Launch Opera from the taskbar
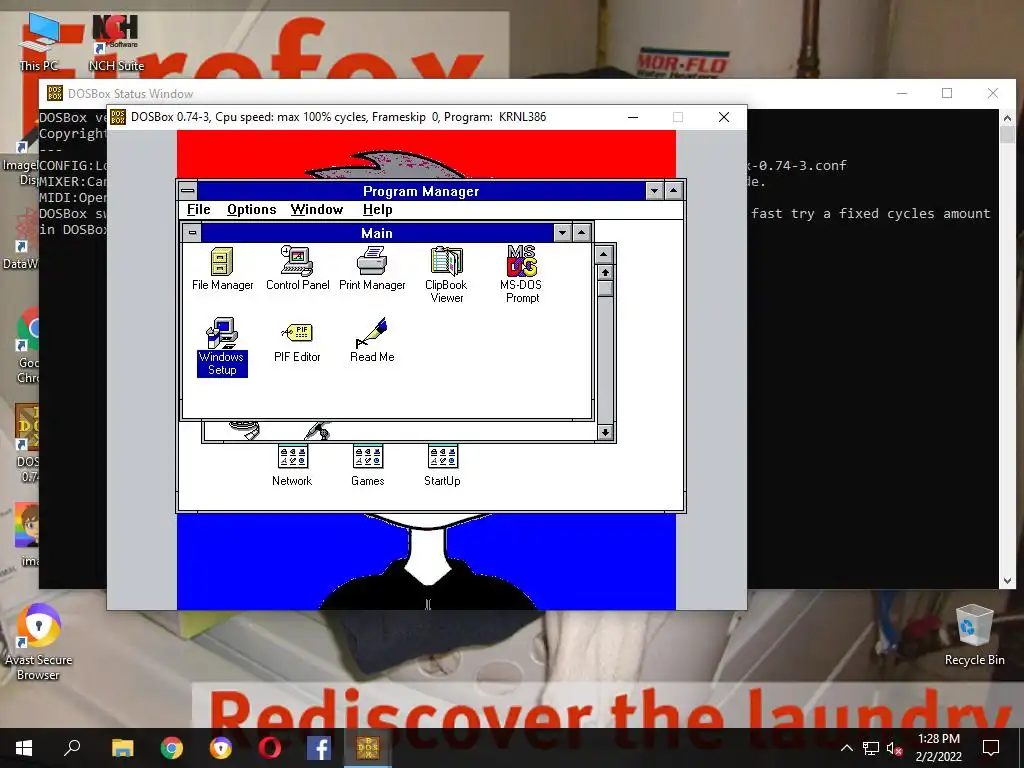This screenshot has width=1024, height=768. click(x=270, y=748)
